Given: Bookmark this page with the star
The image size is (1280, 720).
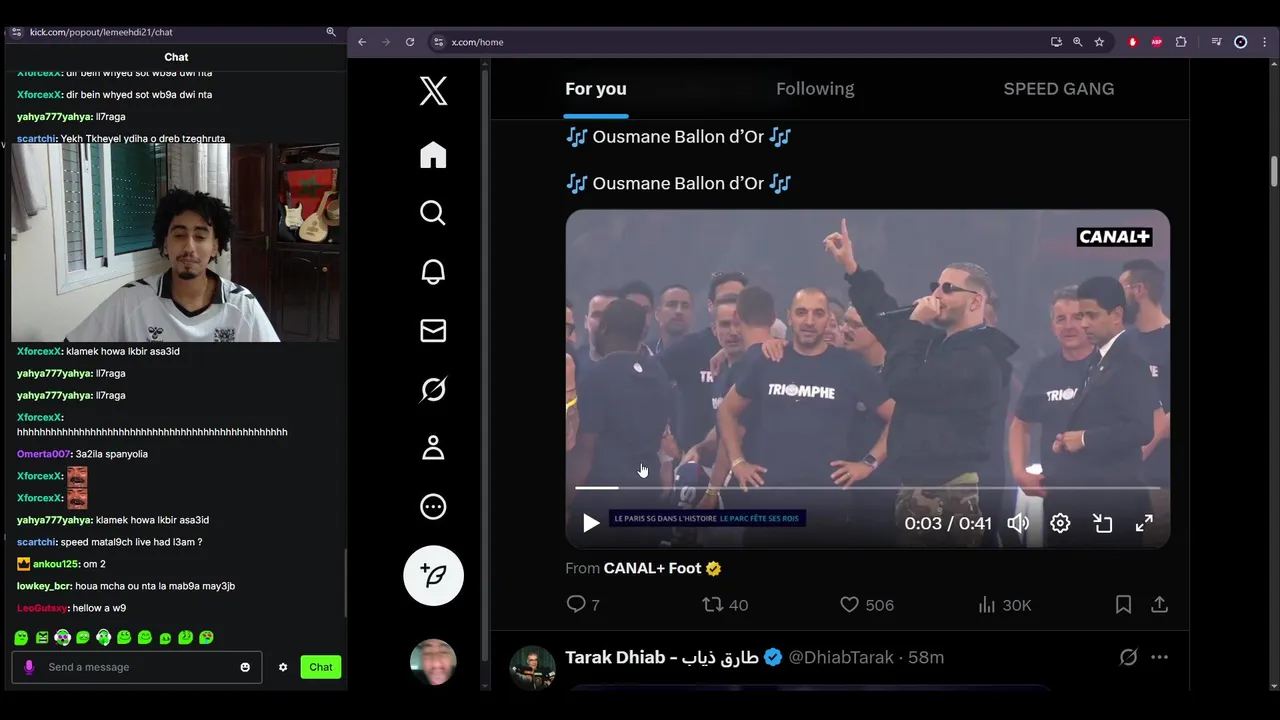Looking at the screenshot, I should coord(1099,42).
